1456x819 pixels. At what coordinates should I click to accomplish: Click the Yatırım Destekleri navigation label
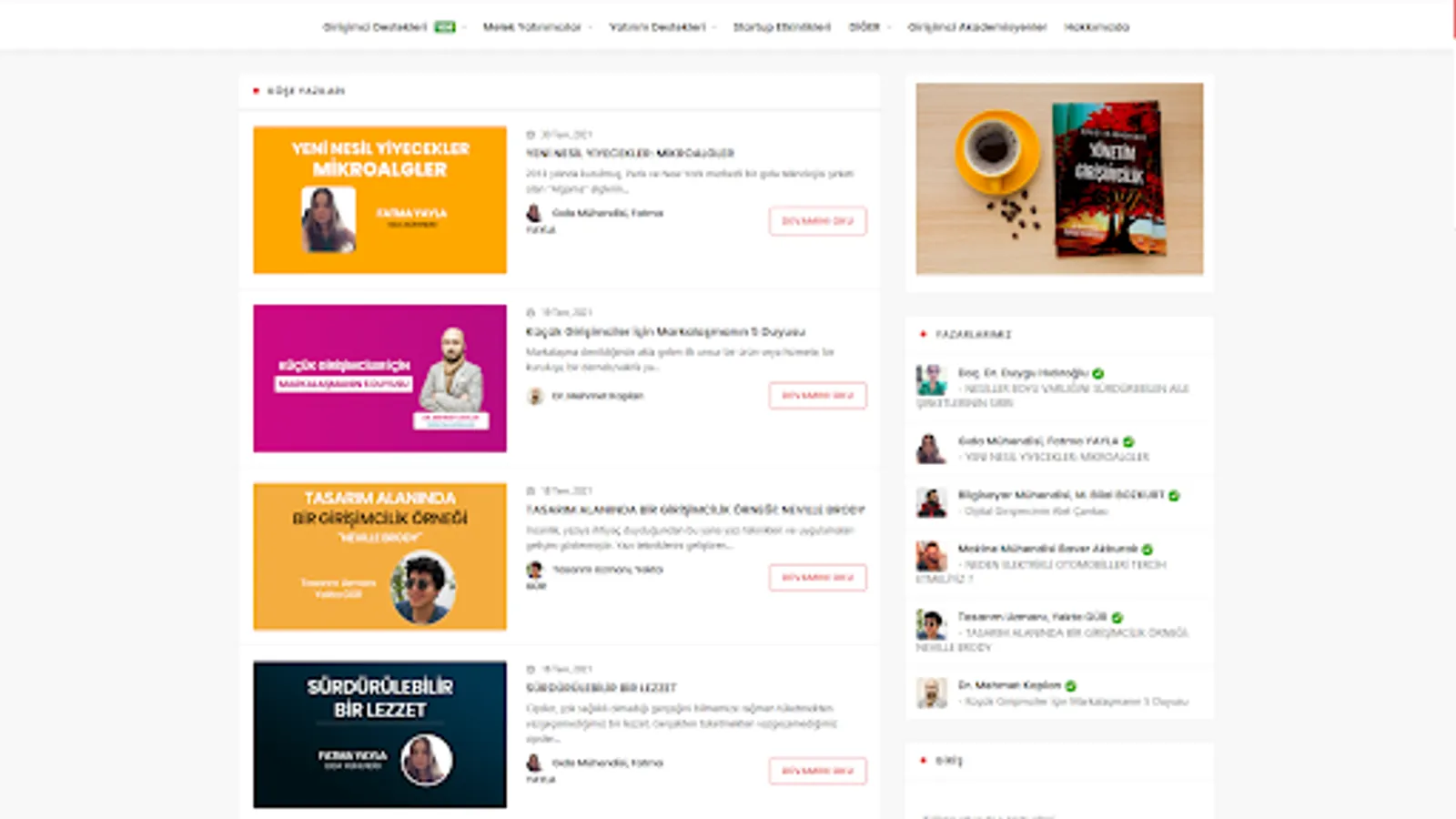pos(657,27)
